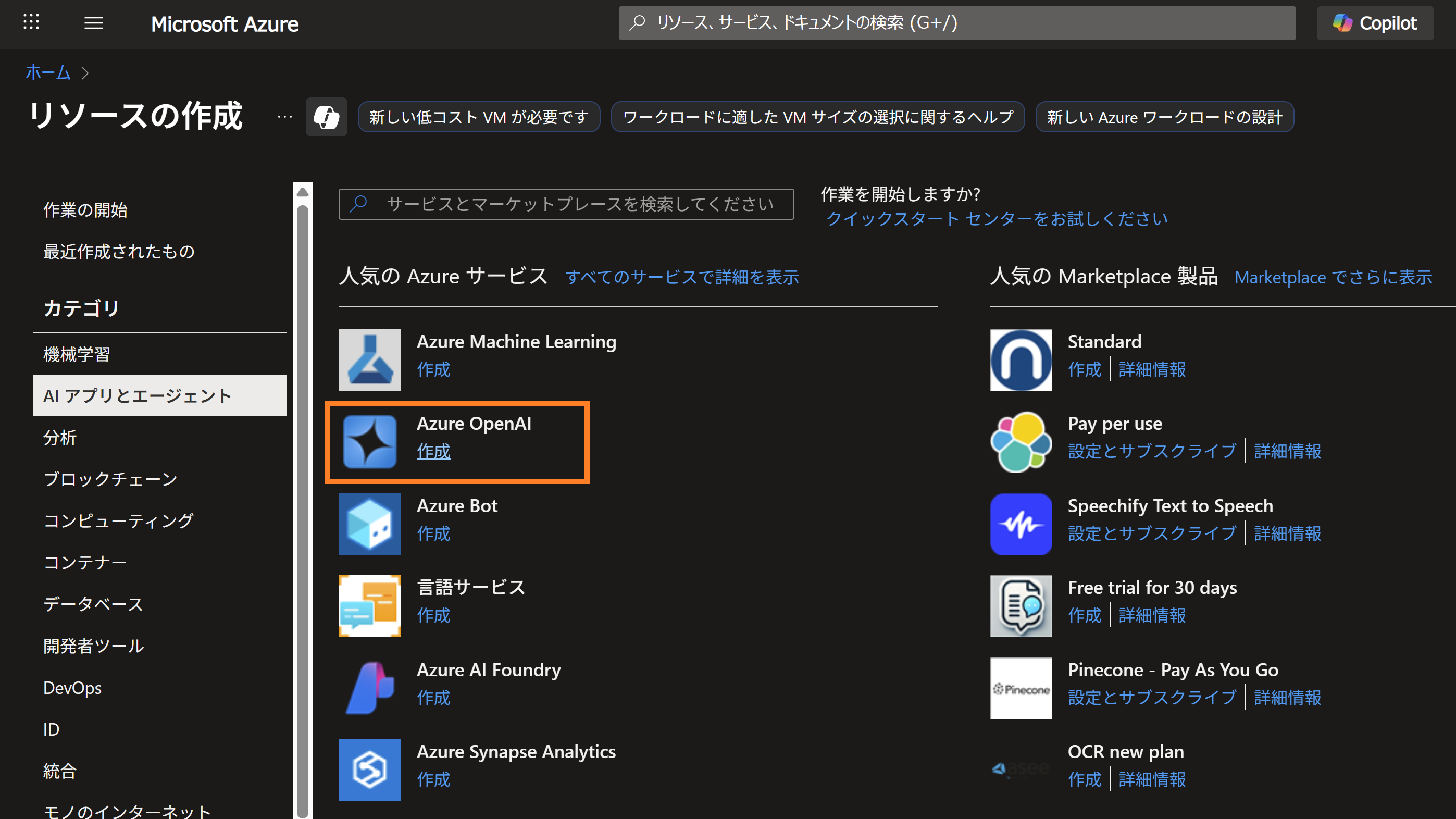Click 作成 under Free trial for 30 days
Screen dimensions: 1456x819
(1084, 615)
